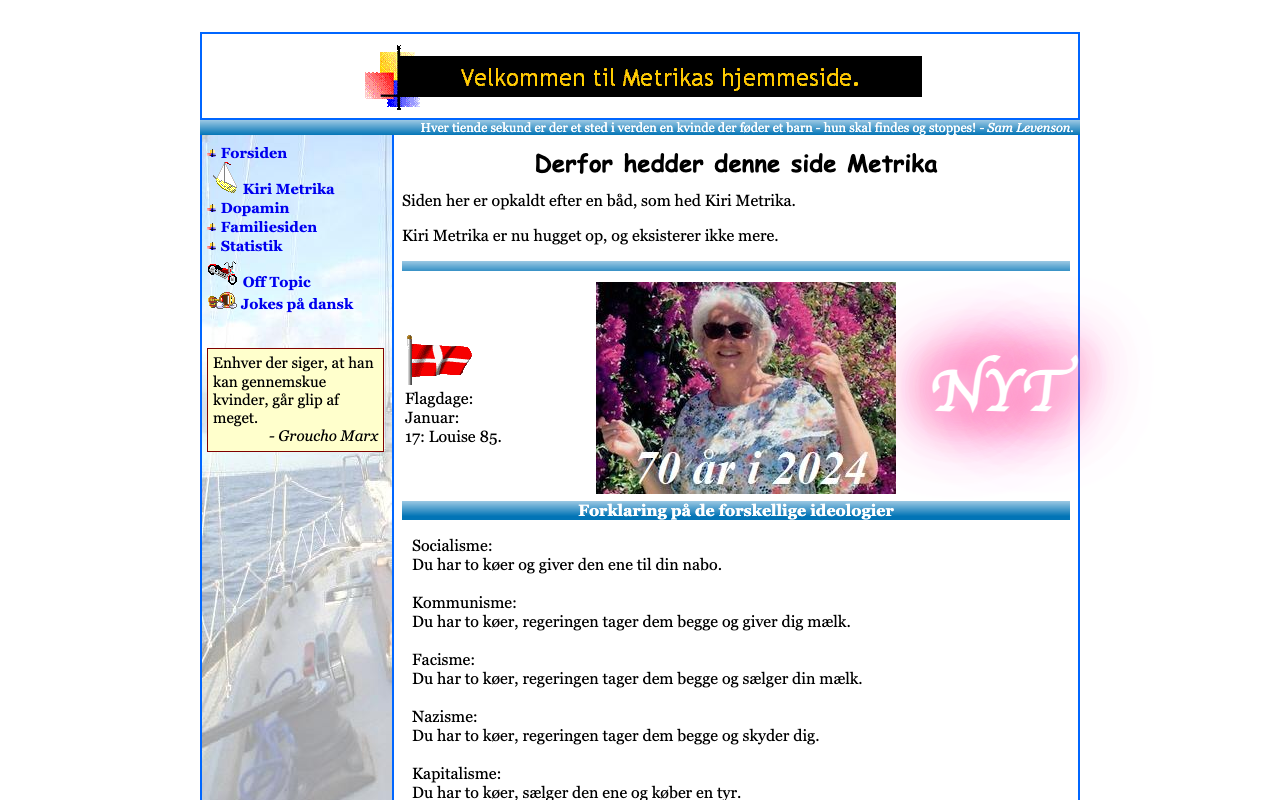Open the 70 år i 2024 photo
The image size is (1280, 800).
746,388
